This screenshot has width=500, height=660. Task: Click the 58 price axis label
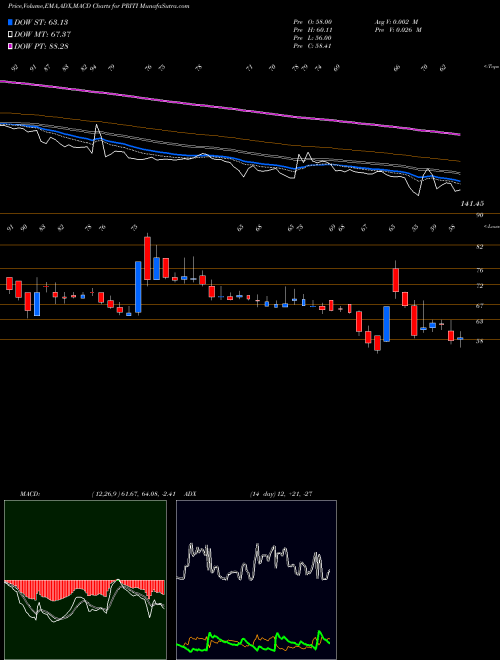(x=479, y=341)
